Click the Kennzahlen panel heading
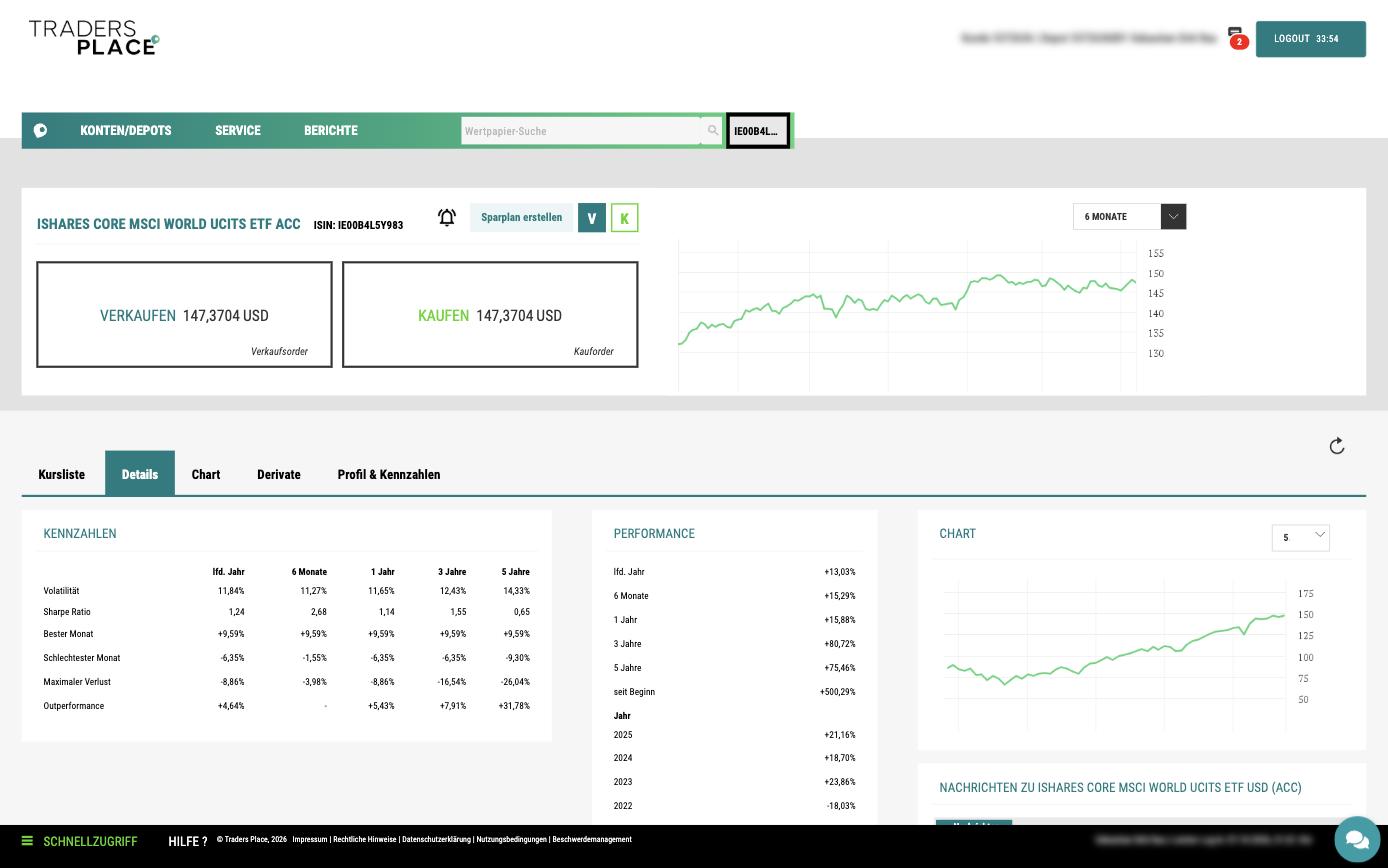The height and width of the screenshot is (868, 1388). [x=80, y=534]
